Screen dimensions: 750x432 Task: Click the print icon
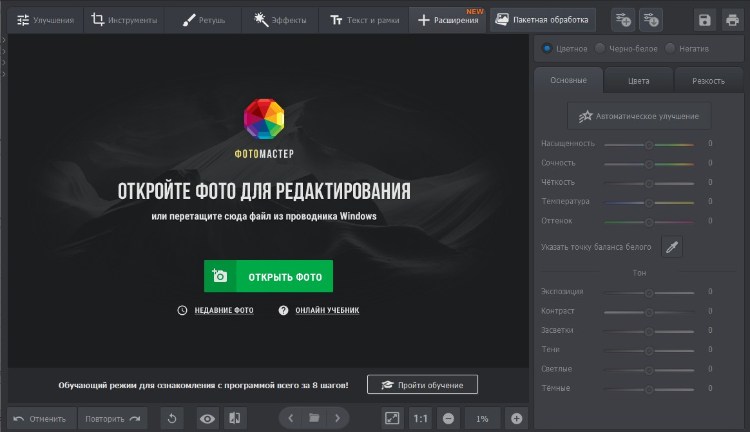point(732,19)
